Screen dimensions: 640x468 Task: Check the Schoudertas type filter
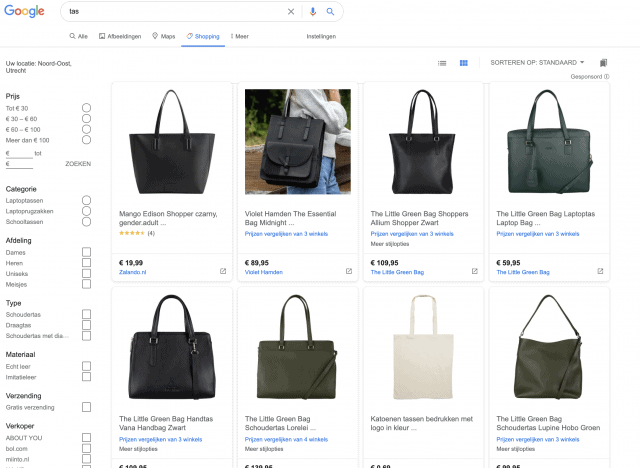click(86, 314)
